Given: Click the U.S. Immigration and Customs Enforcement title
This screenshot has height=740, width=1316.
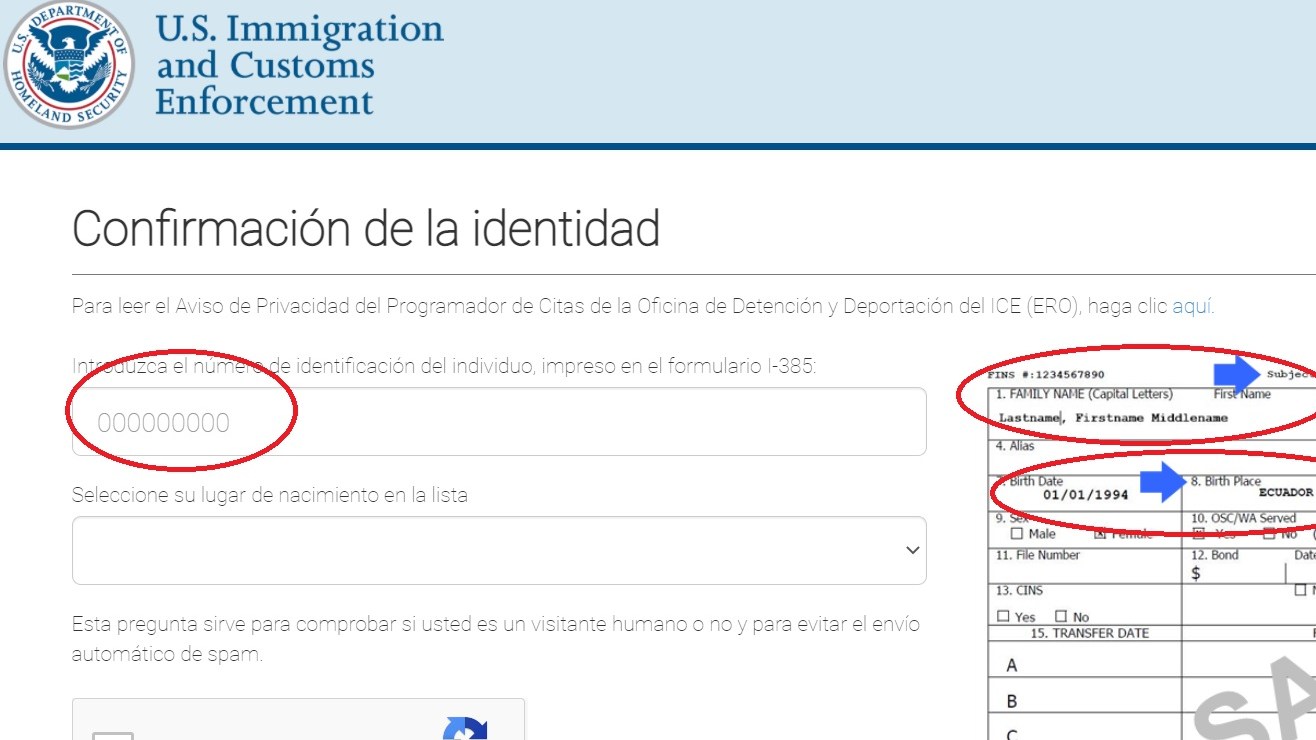Looking at the screenshot, I should [299, 66].
